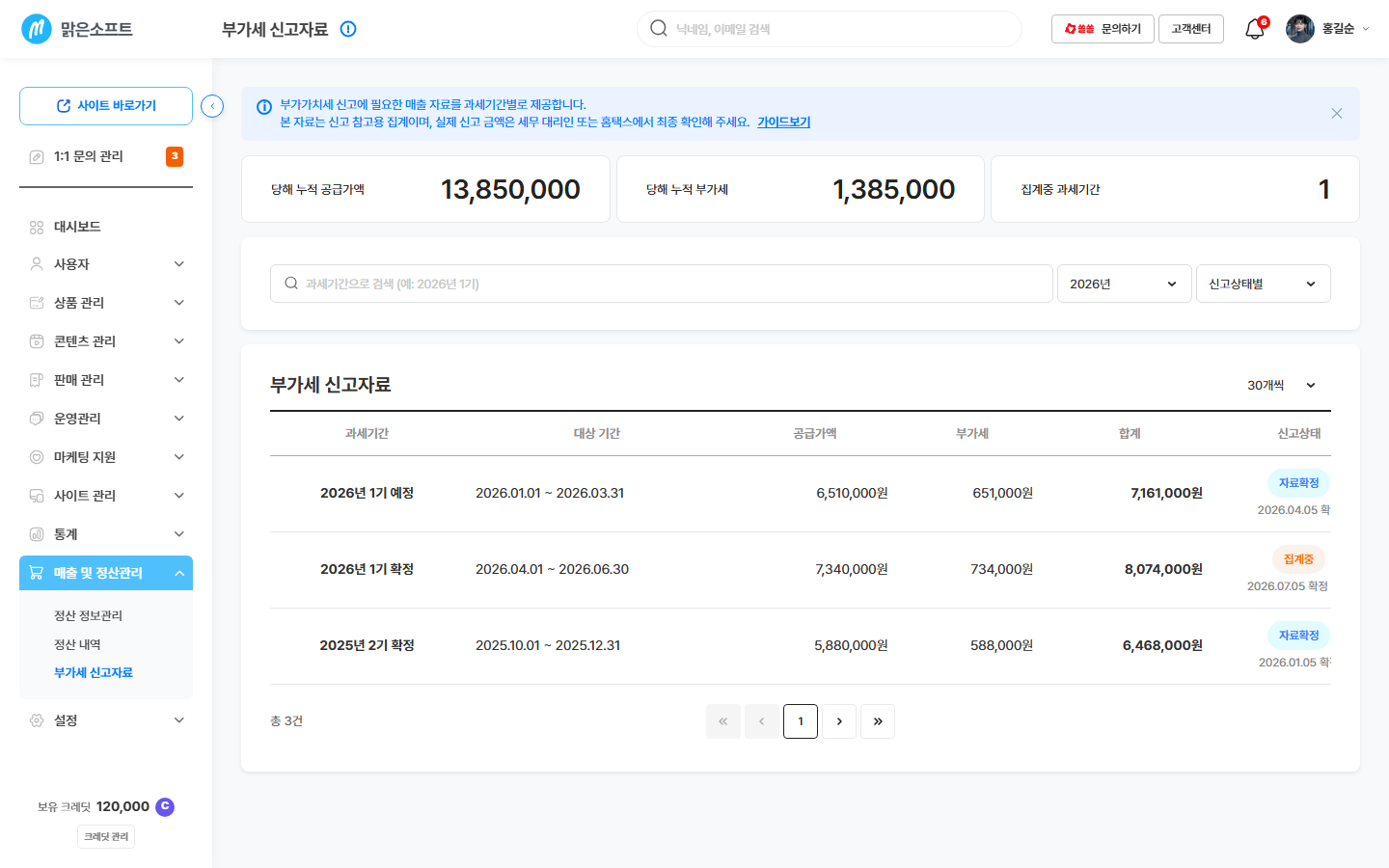Click 자료확정 badge in 2026년 1기 예정 row

(x=1298, y=483)
